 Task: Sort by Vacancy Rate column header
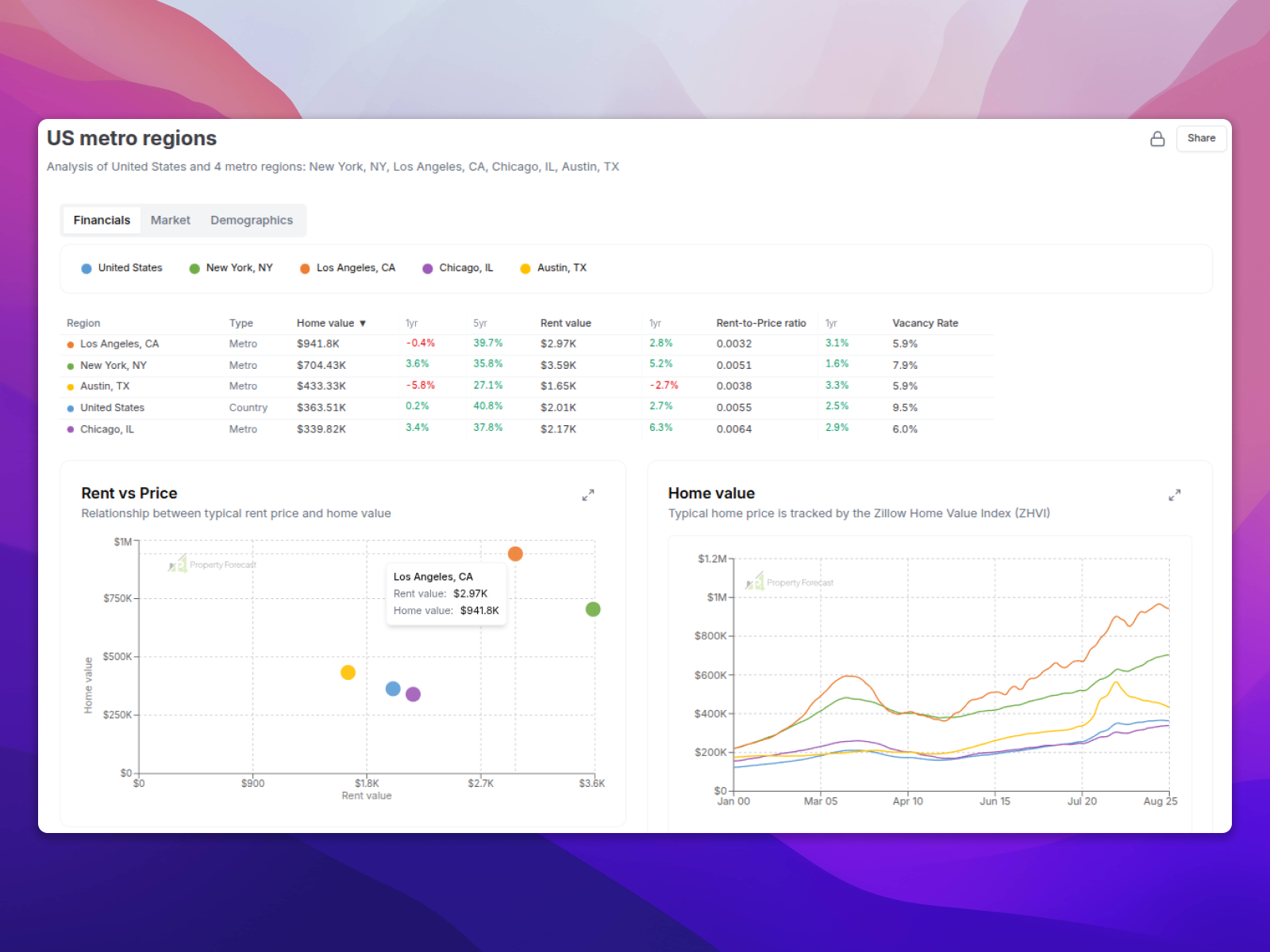[x=925, y=323]
